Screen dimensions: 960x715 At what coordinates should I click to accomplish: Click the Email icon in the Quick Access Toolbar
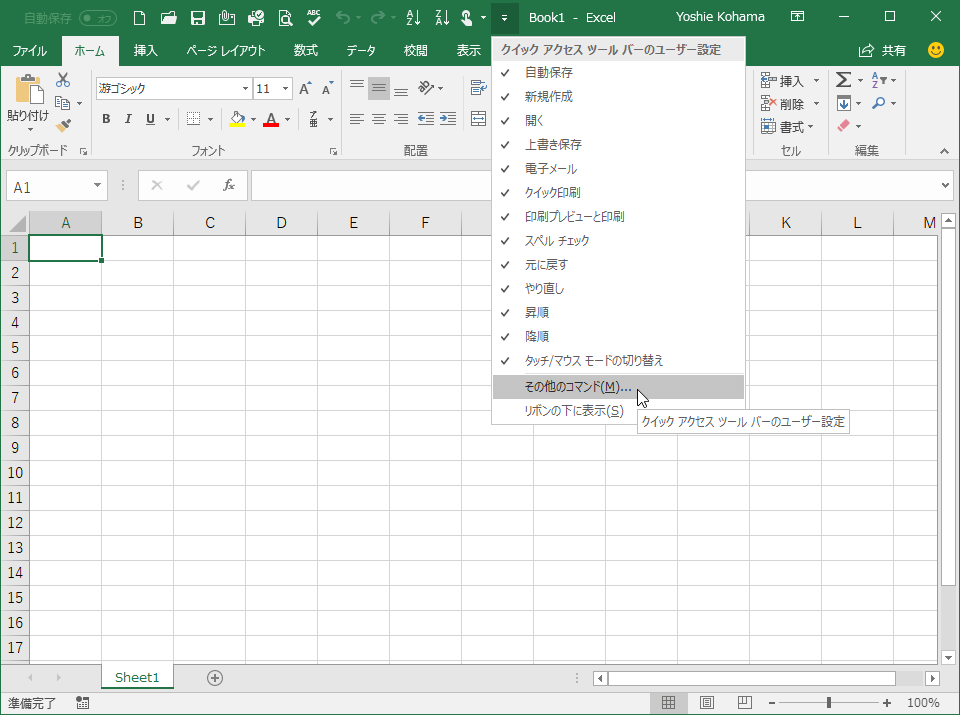click(x=227, y=18)
